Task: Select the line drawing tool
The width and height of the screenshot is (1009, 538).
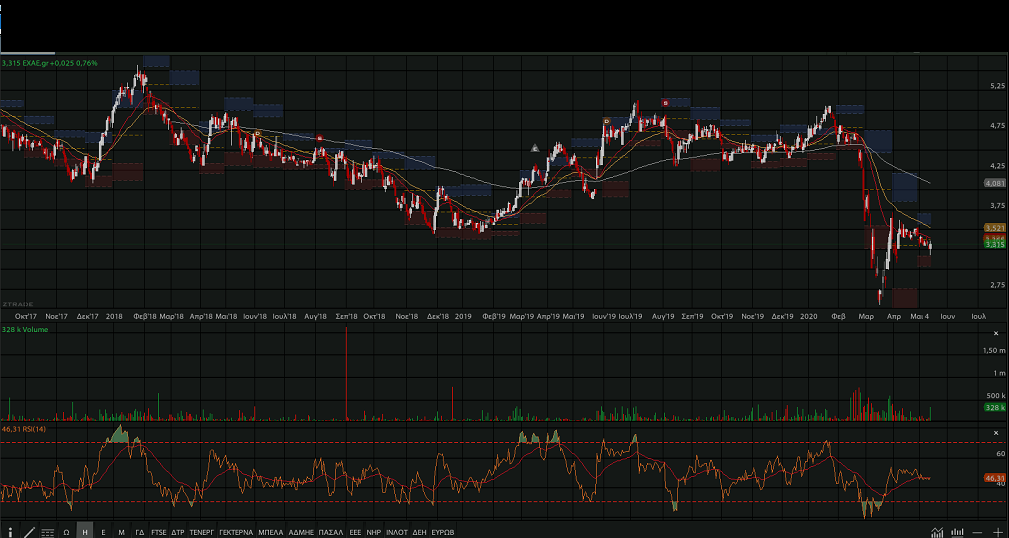Action: coord(29,531)
